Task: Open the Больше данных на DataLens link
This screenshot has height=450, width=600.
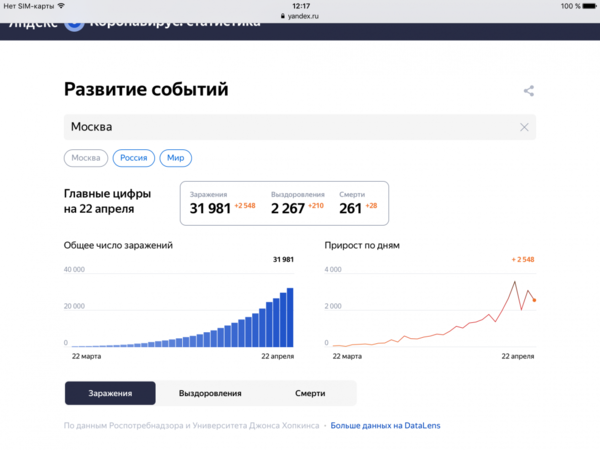Action: tap(385, 426)
